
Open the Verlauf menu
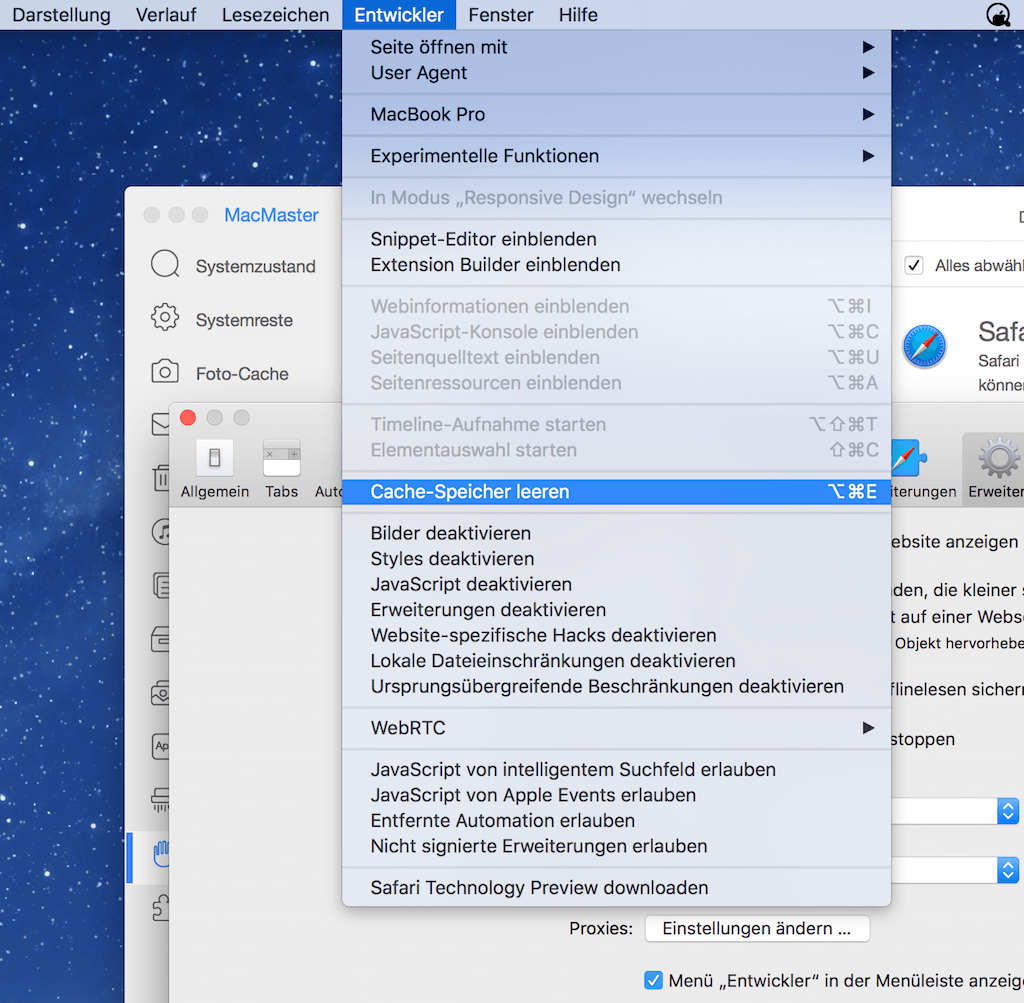pos(166,14)
